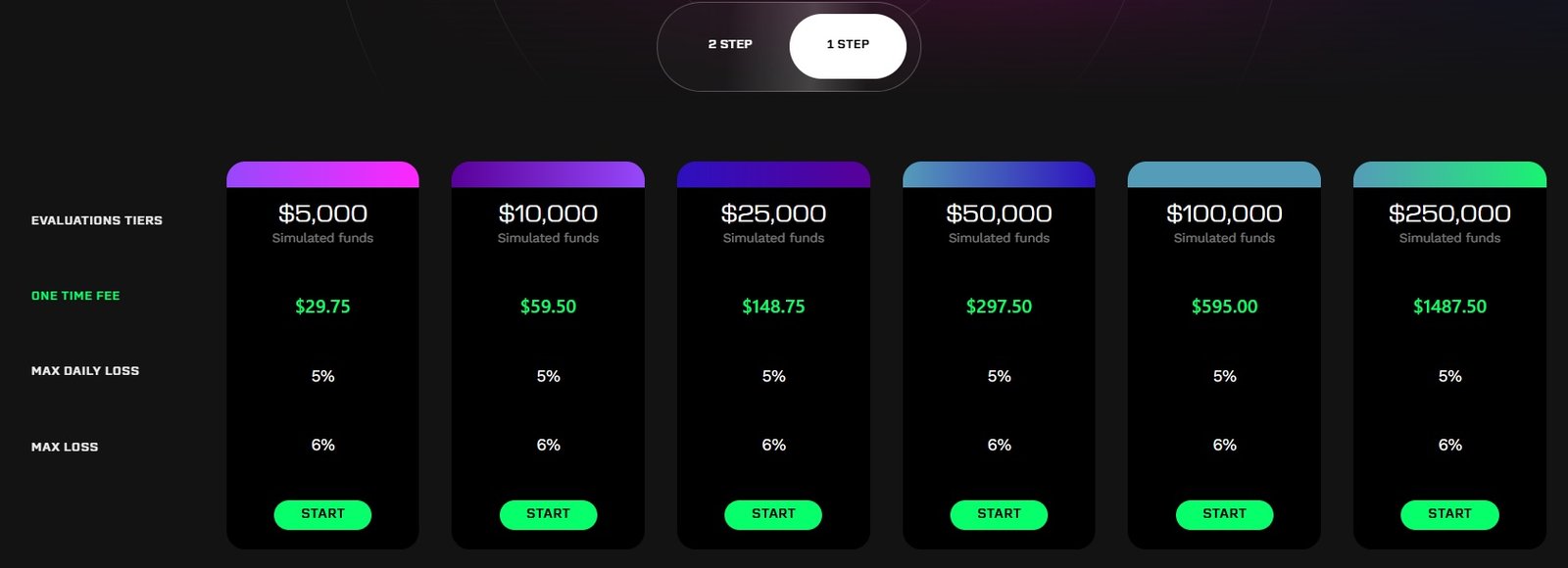Hit START on the $100,000 tier
1568x568 pixels.
click(x=1224, y=514)
